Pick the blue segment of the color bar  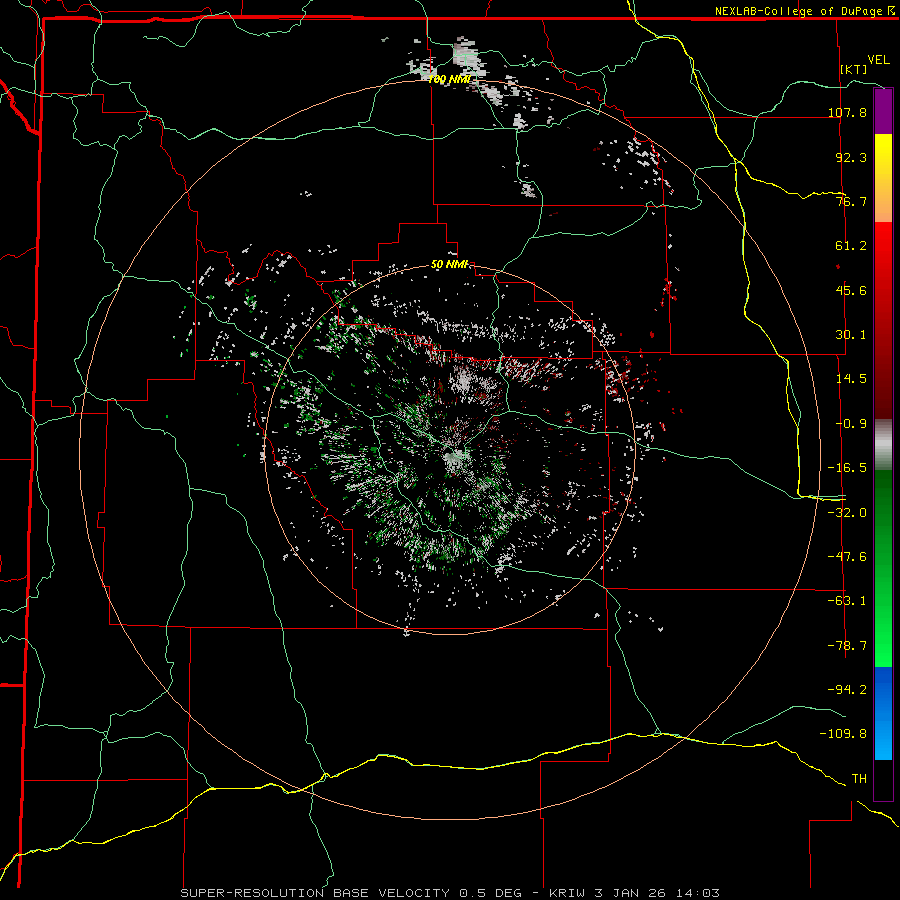[883, 713]
